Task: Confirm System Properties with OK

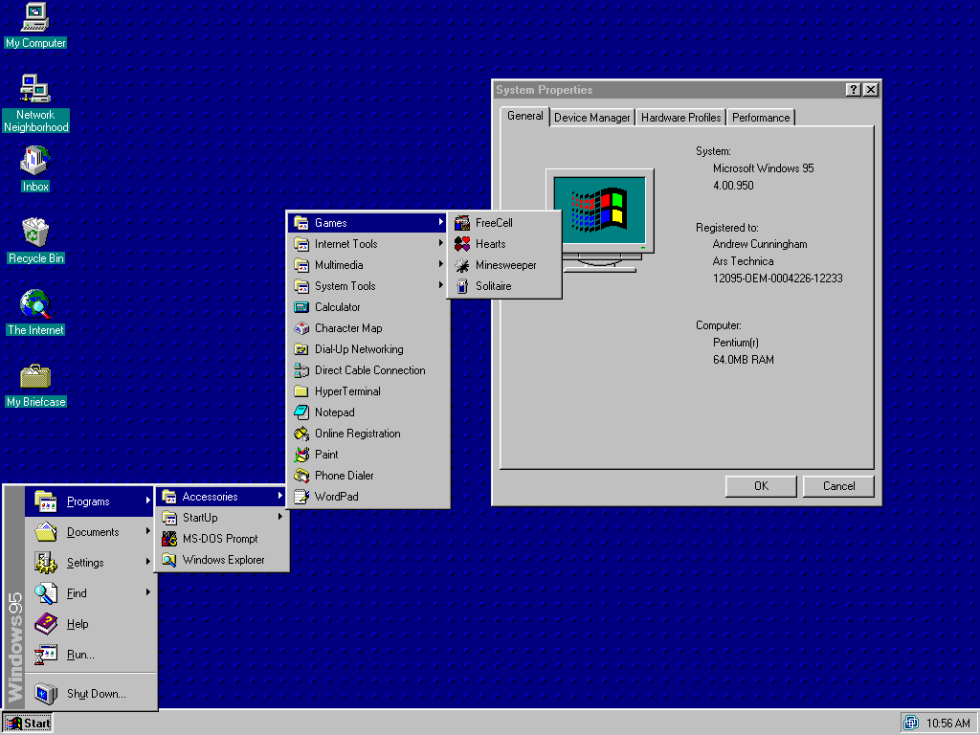Action: click(760, 486)
